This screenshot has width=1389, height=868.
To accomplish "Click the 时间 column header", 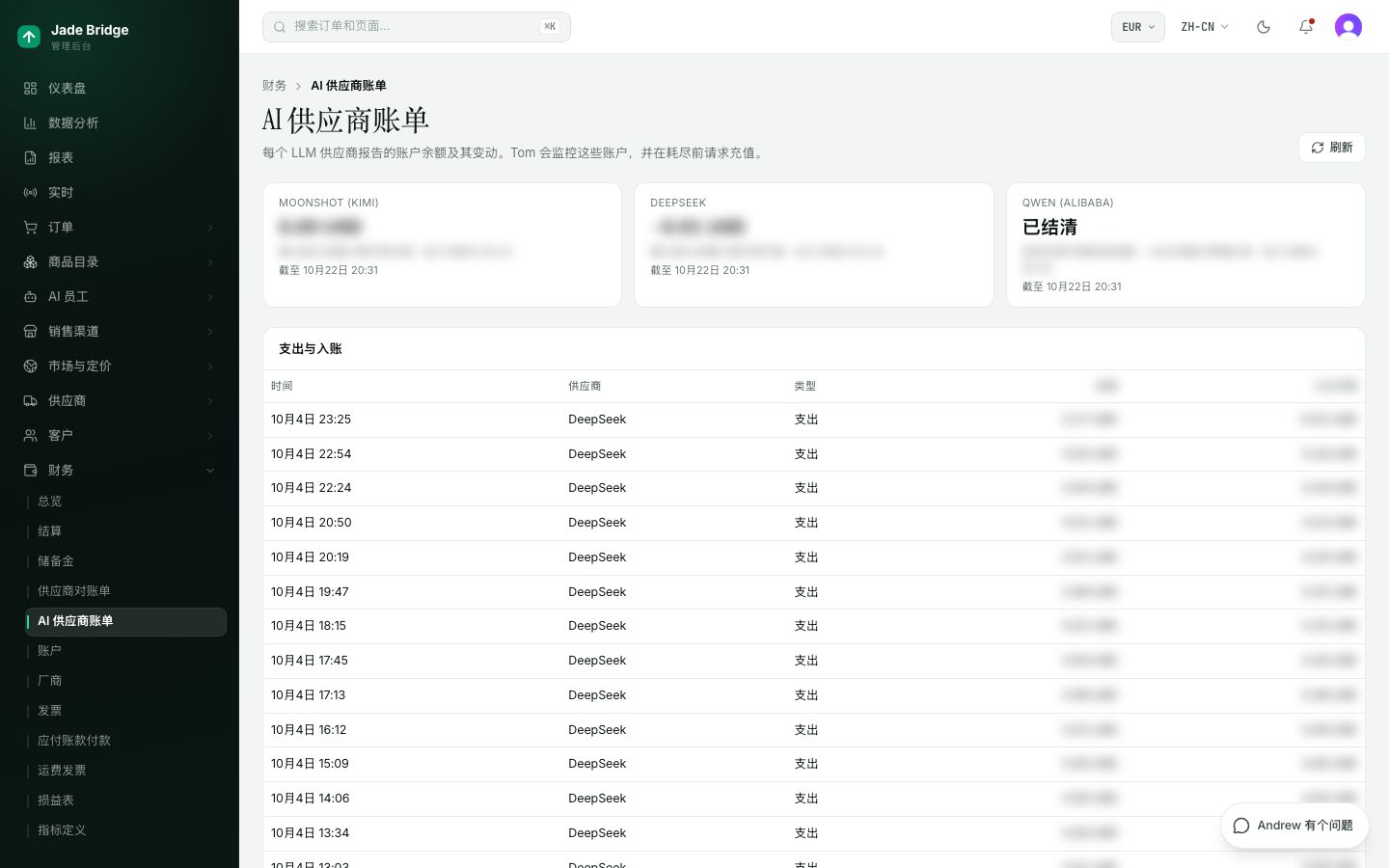I will point(282,386).
